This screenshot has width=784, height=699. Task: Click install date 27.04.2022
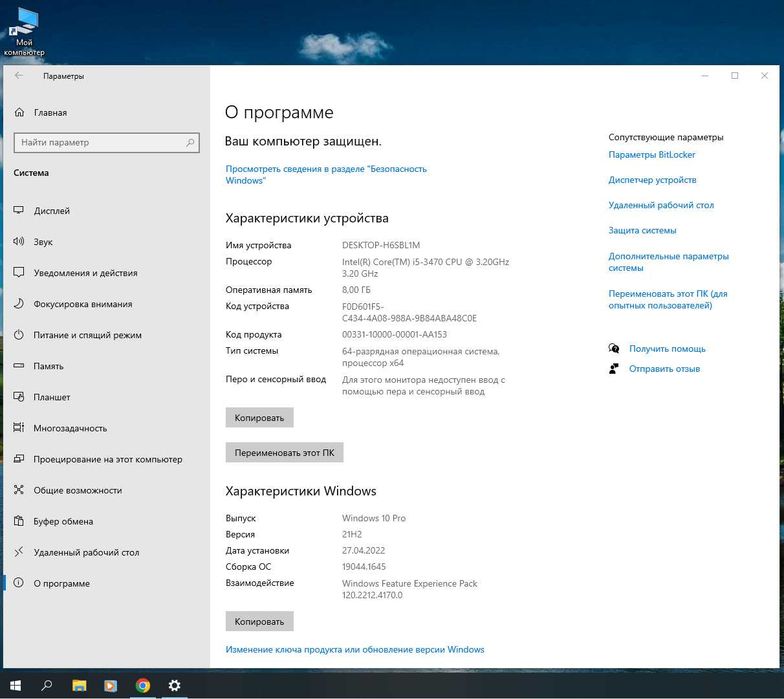364,550
